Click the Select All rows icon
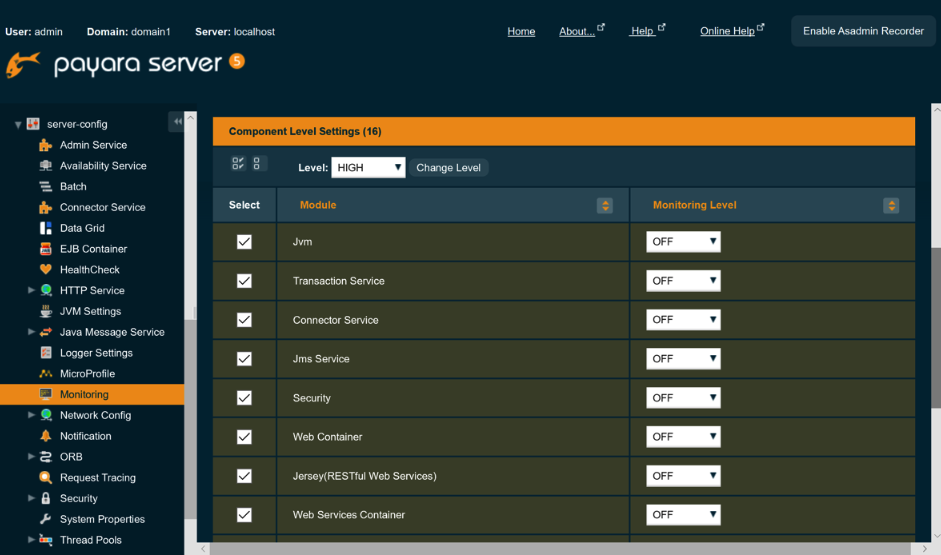 (238, 164)
